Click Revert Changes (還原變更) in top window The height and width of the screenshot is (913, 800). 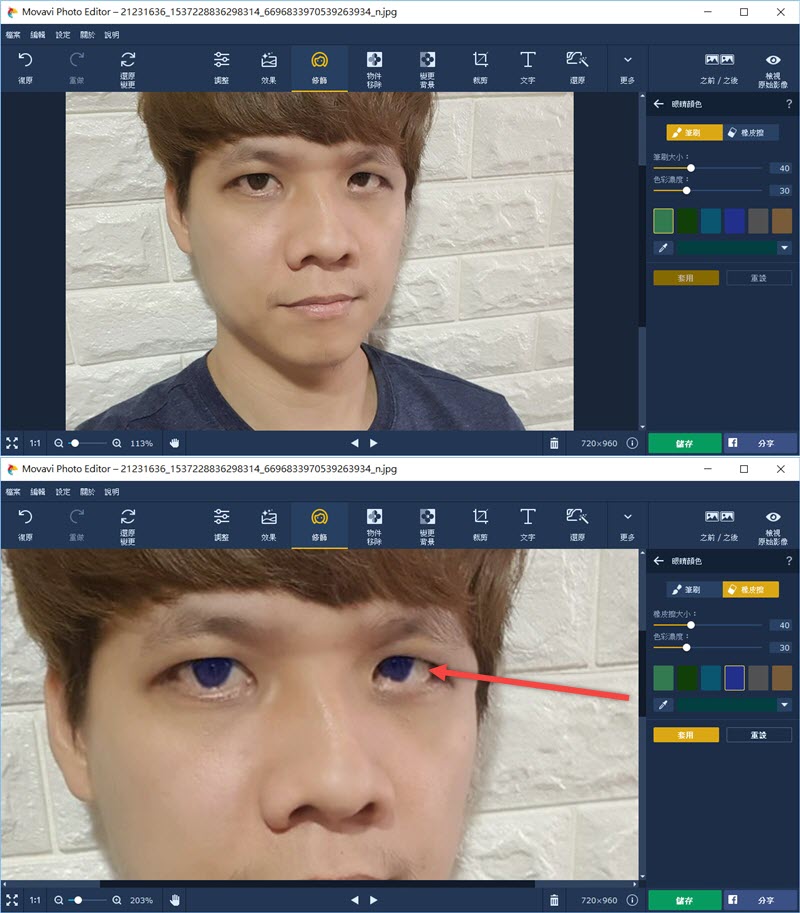pos(128,69)
